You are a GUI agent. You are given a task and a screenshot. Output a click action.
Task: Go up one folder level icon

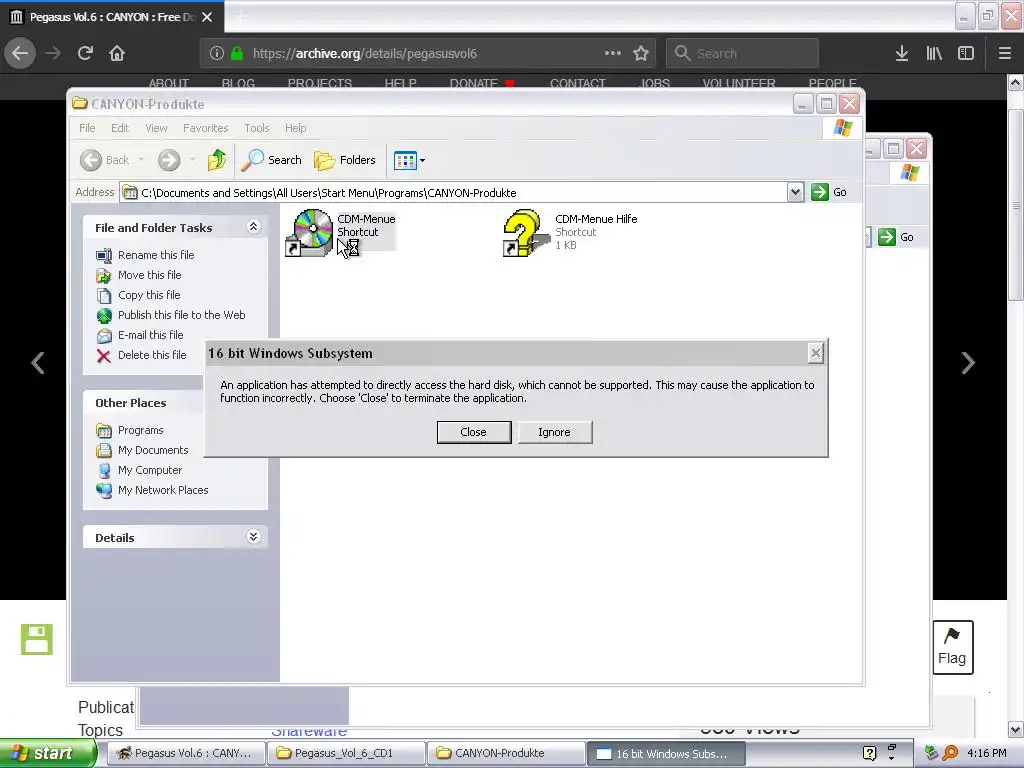coord(217,160)
